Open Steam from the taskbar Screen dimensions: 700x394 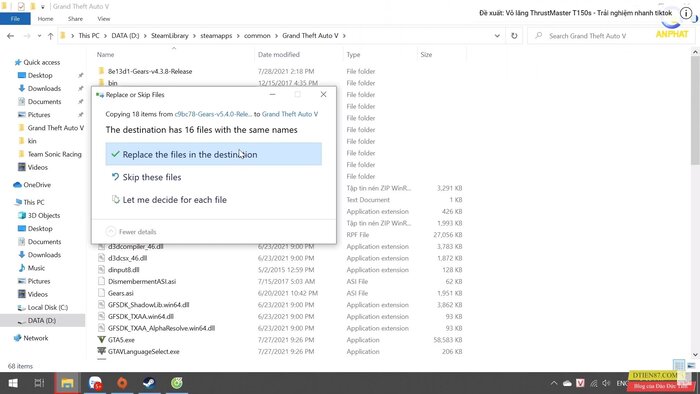[x=149, y=383]
